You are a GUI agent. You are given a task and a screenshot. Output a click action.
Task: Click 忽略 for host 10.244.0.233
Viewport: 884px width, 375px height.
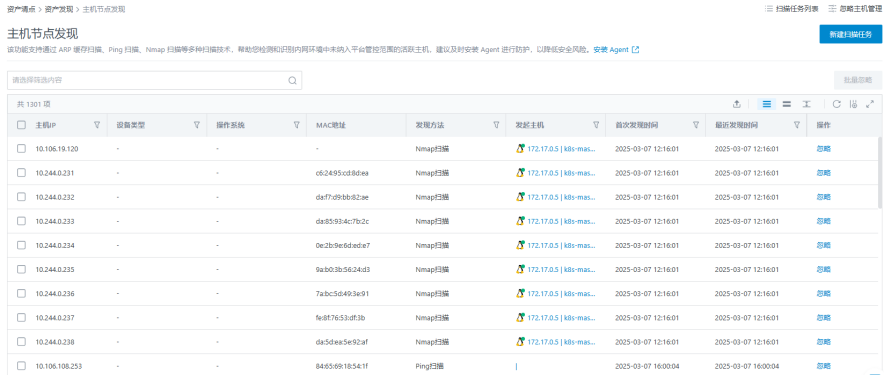coord(824,221)
